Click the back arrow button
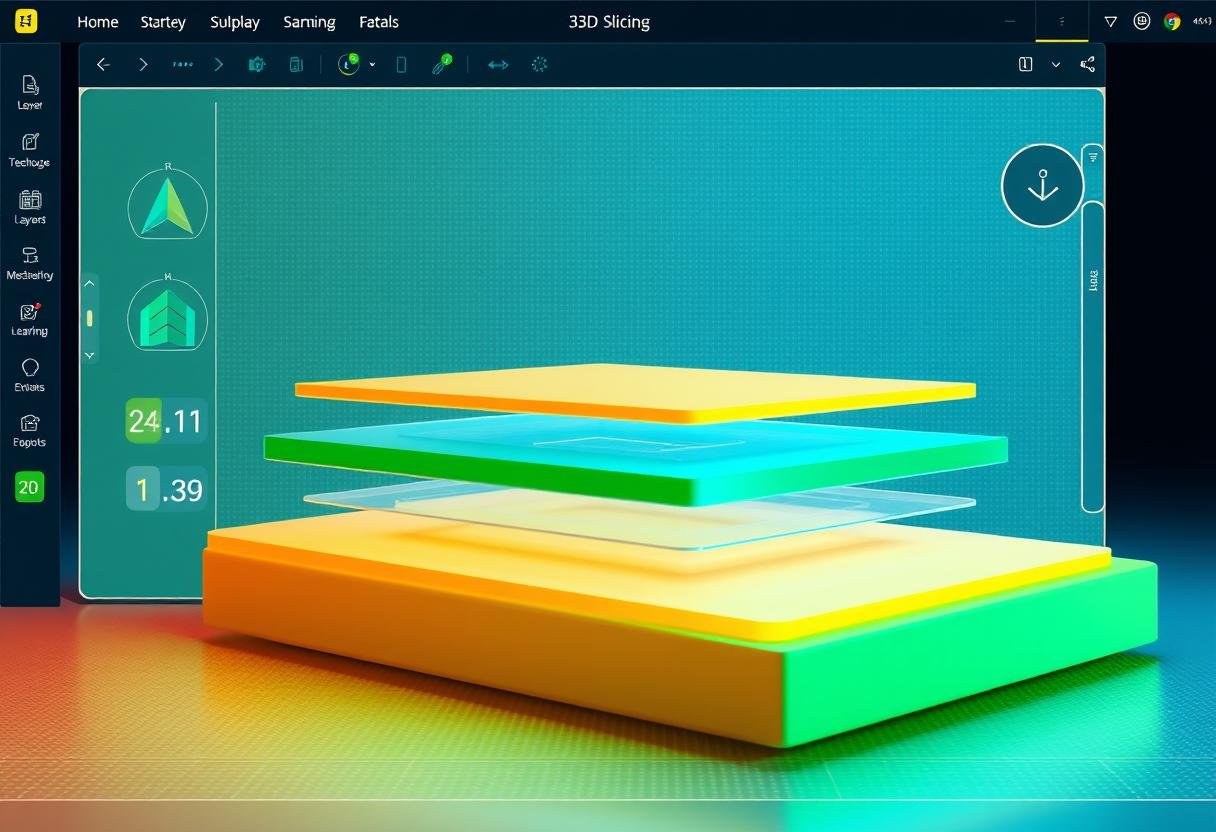The width and height of the screenshot is (1216, 832). pos(102,65)
